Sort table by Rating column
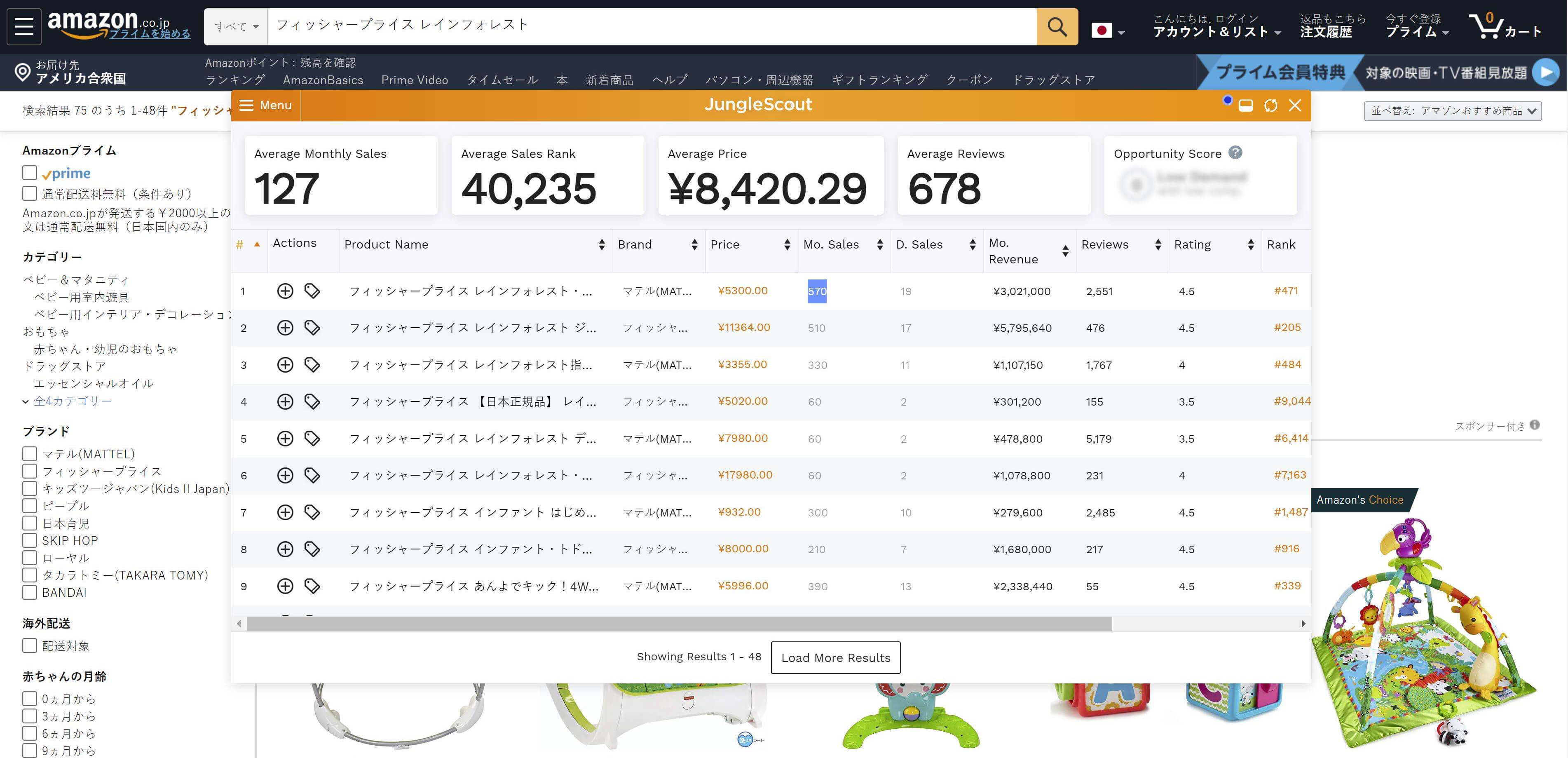Screen dimensions: 1568x758 point(1250,244)
